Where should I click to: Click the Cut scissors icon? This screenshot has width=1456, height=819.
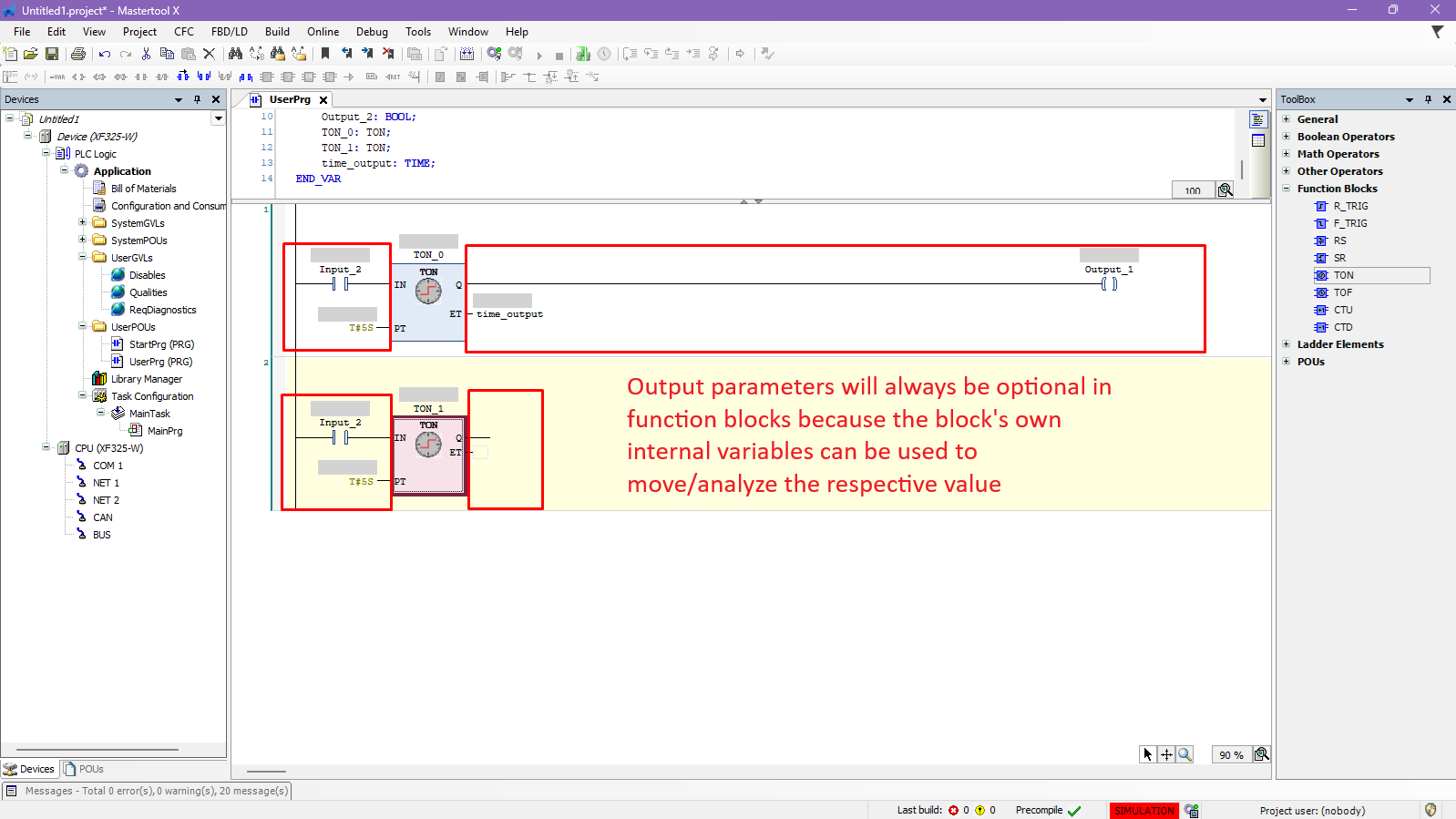(146, 55)
